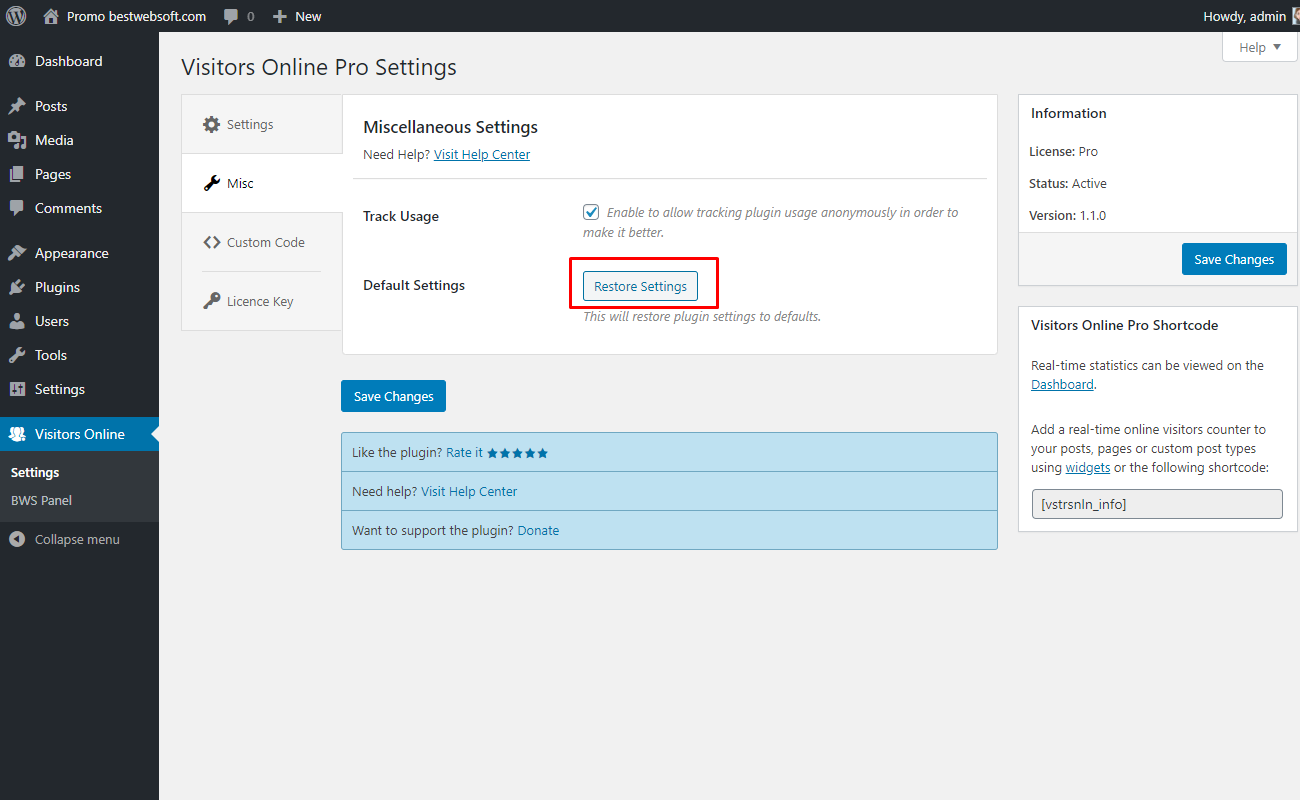
Task: Click the home icon beside Promo bestwebsoft.com
Action: tap(51, 16)
